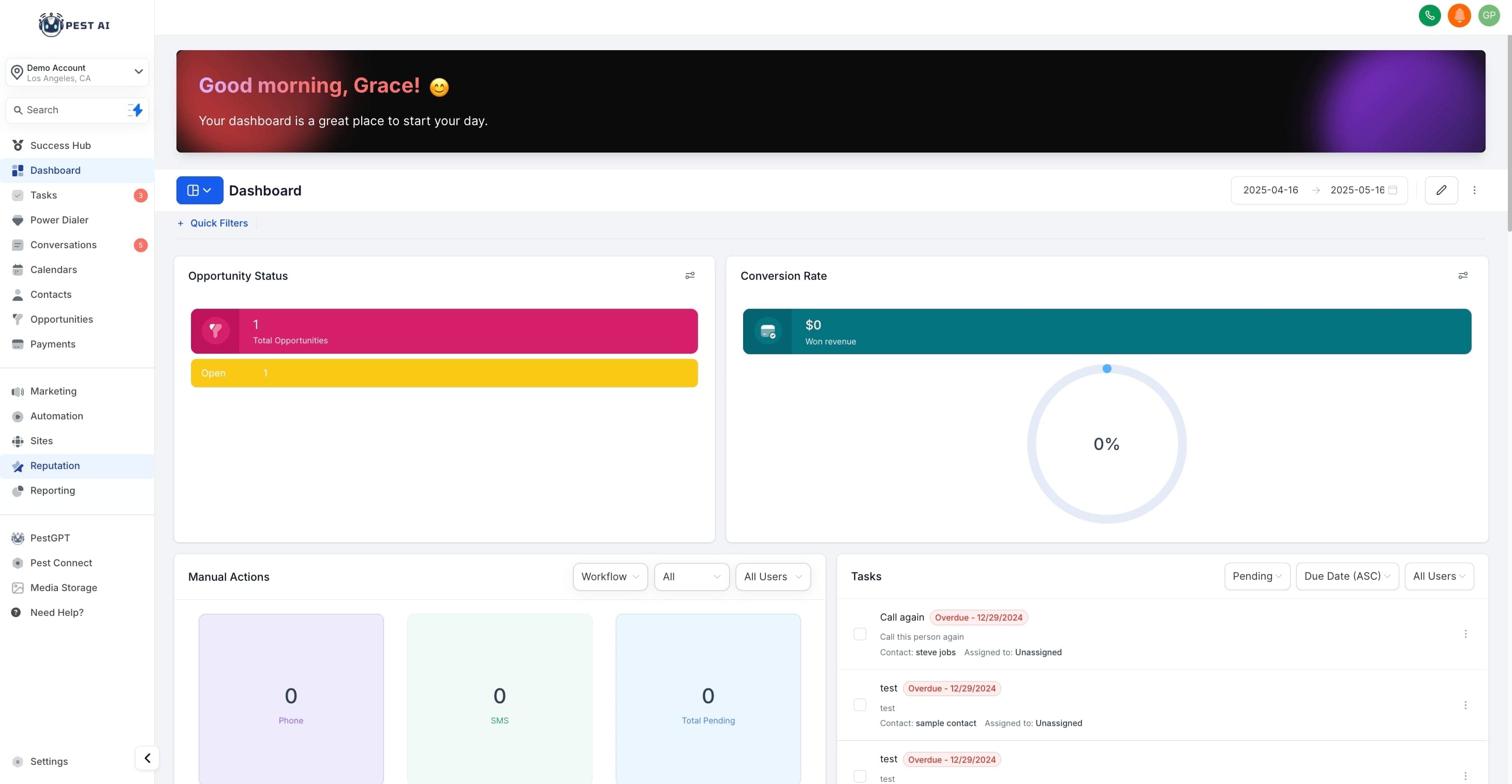The image size is (1512, 784).
Task: Click the lightning quick-action icon in search
Action: tap(136, 110)
